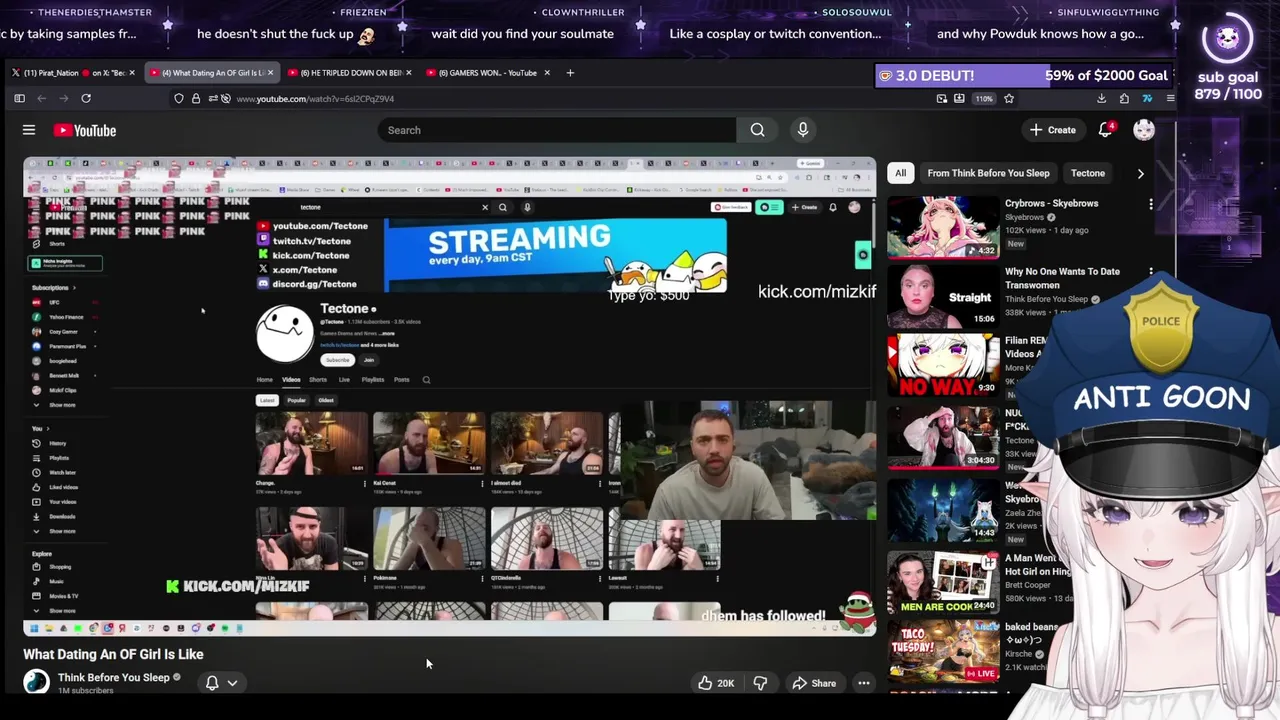Image resolution: width=1280 pixels, height=720 pixels.
Task: Go back using browser back arrow
Action: [41, 98]
